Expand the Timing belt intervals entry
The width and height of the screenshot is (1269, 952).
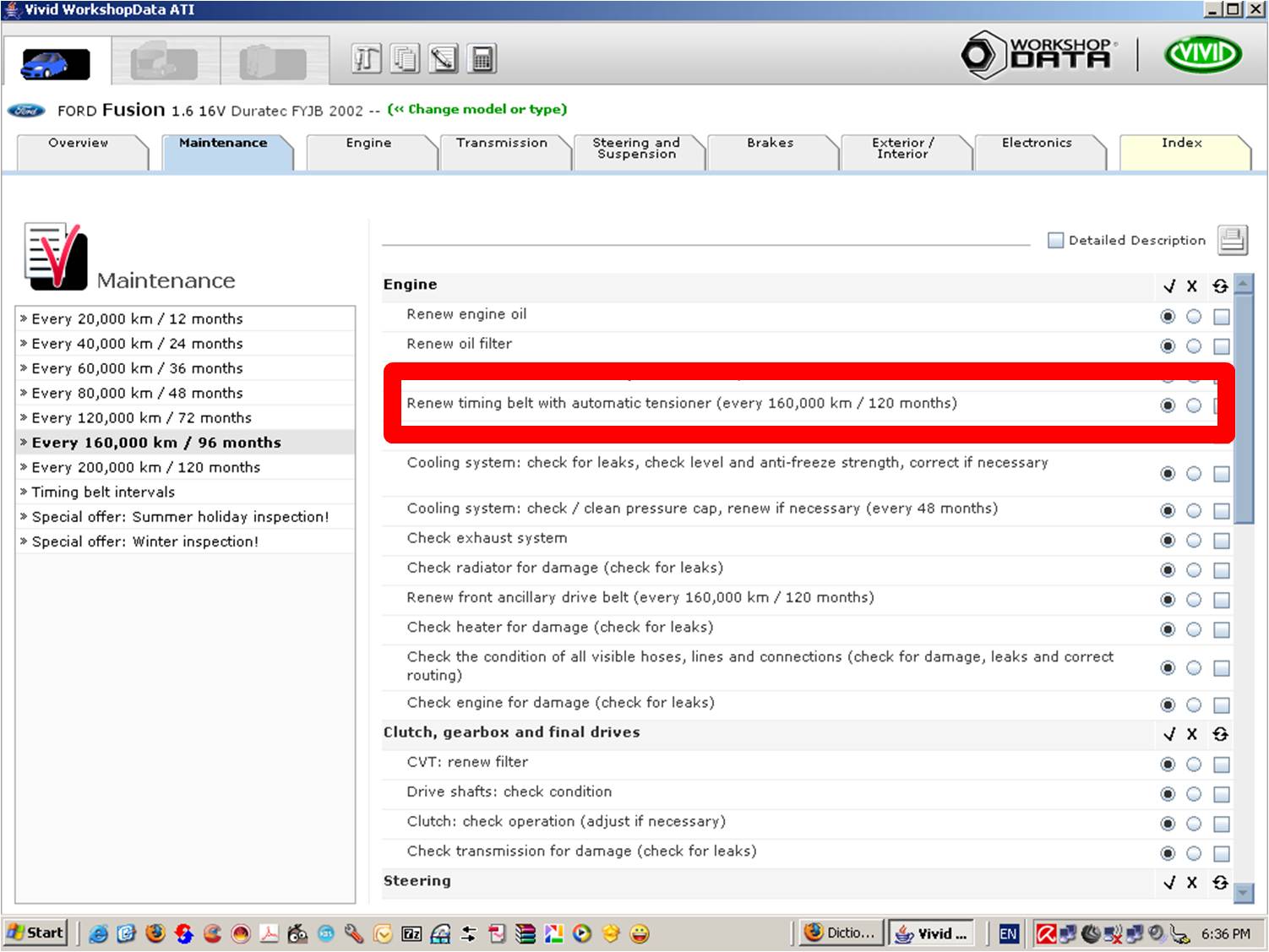[103, 492]
